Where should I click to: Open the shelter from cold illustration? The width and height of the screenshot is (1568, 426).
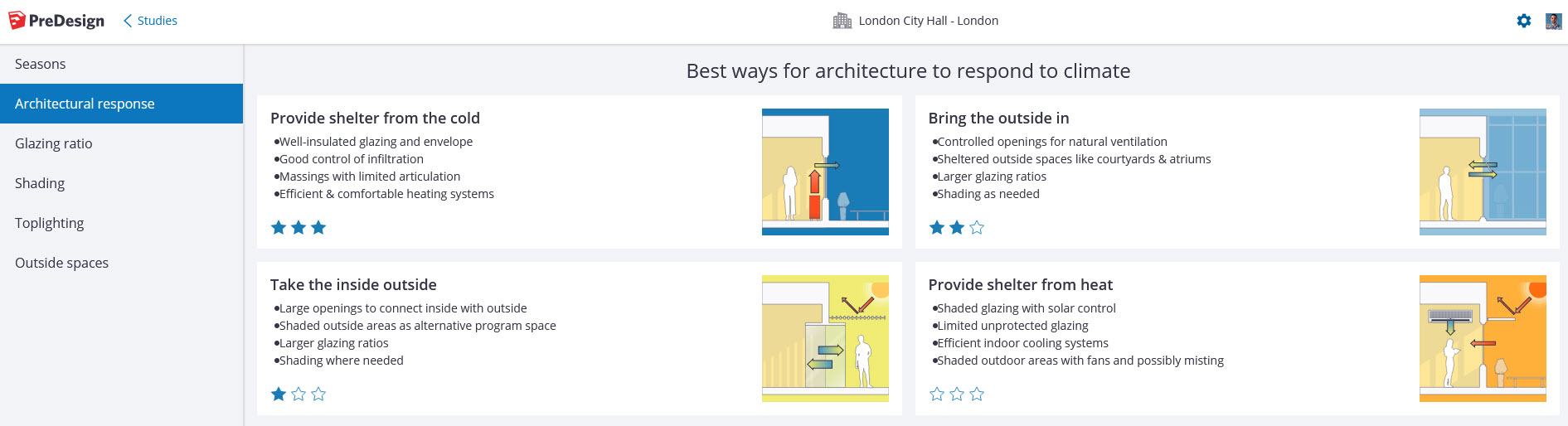(x=825, y=172)
